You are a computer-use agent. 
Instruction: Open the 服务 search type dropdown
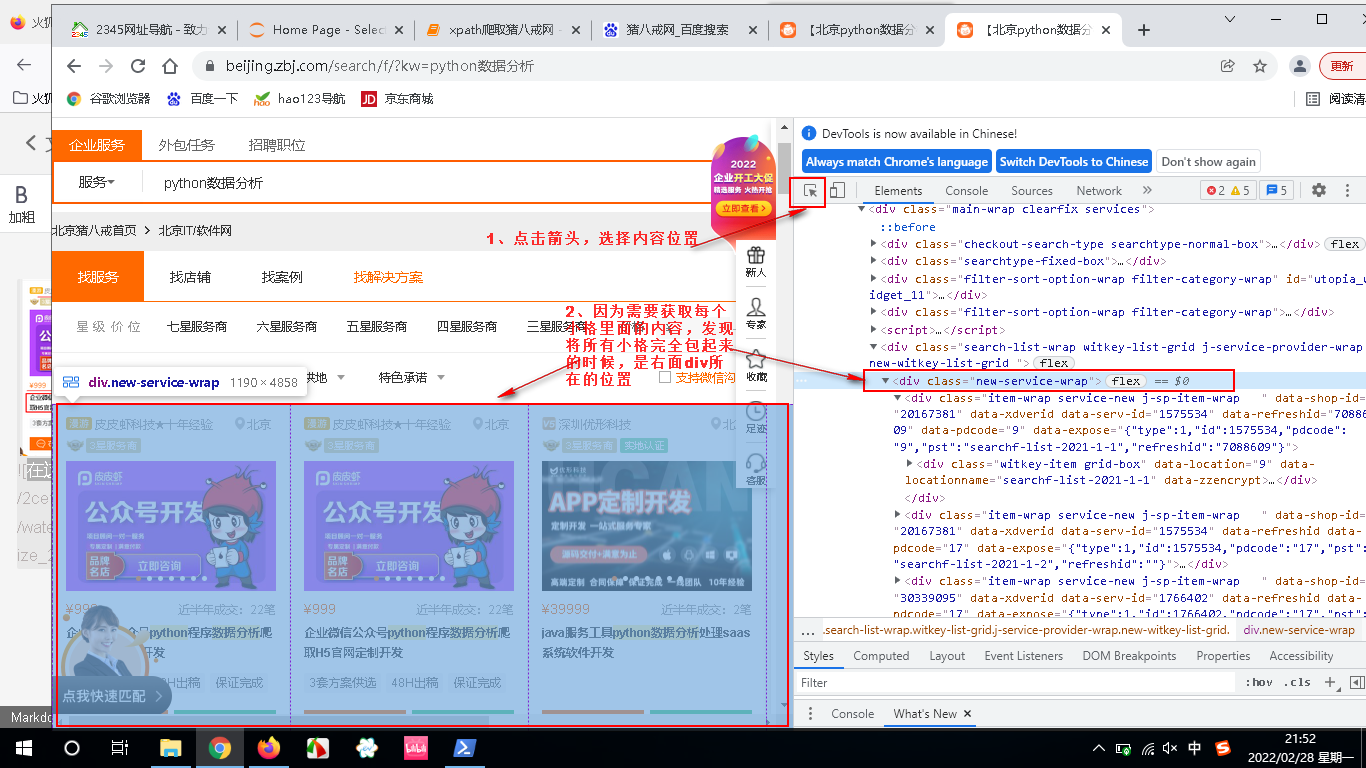[97, 183]
